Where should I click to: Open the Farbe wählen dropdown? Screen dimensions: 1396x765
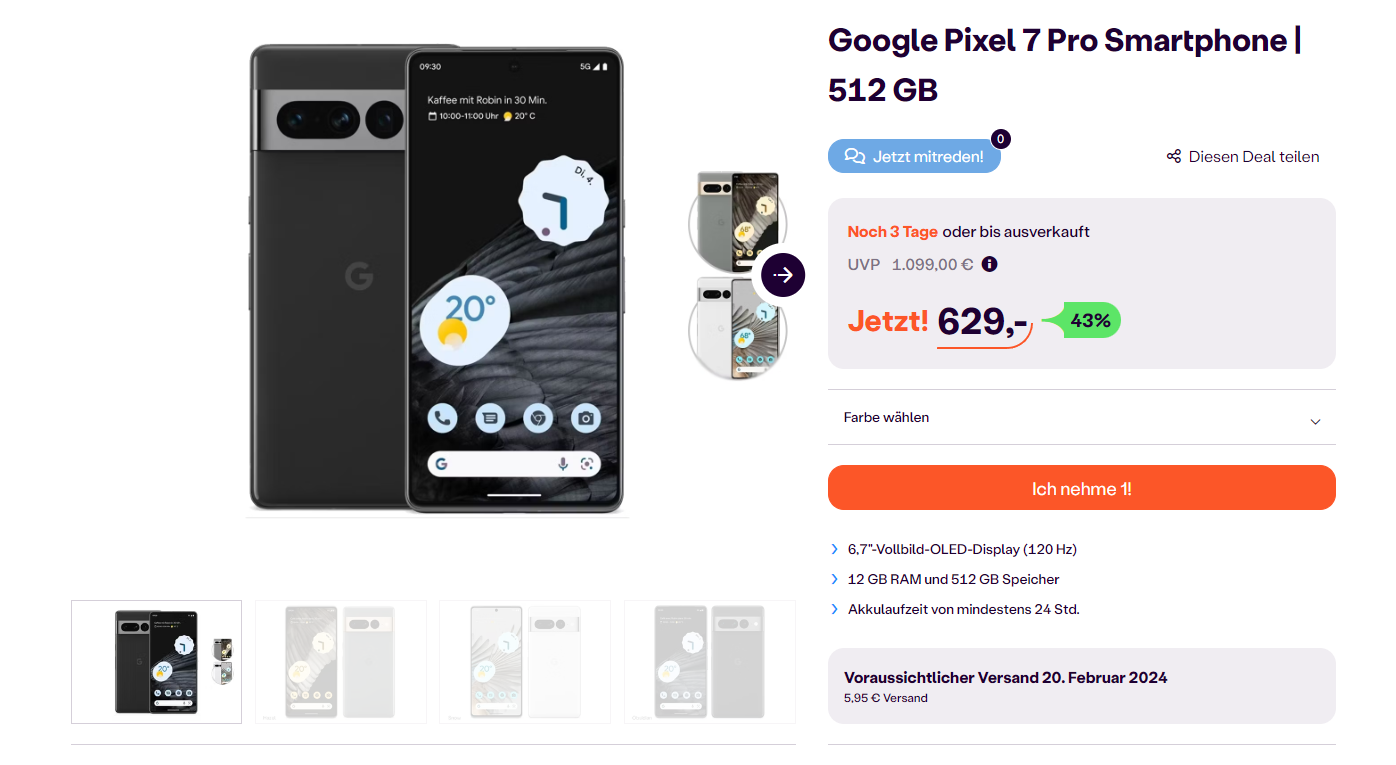coord(1081,417)
